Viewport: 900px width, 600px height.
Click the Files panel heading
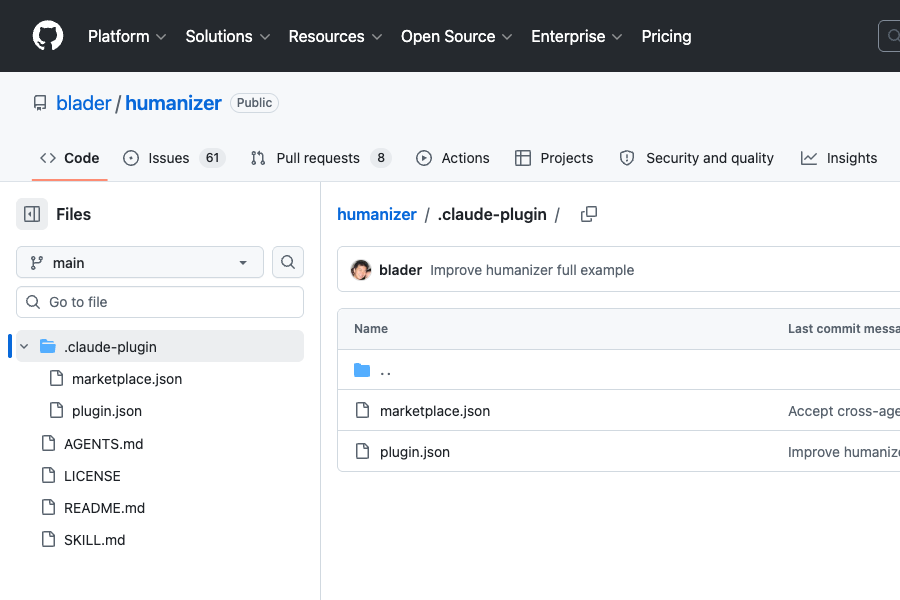click(x=73, y=214)
